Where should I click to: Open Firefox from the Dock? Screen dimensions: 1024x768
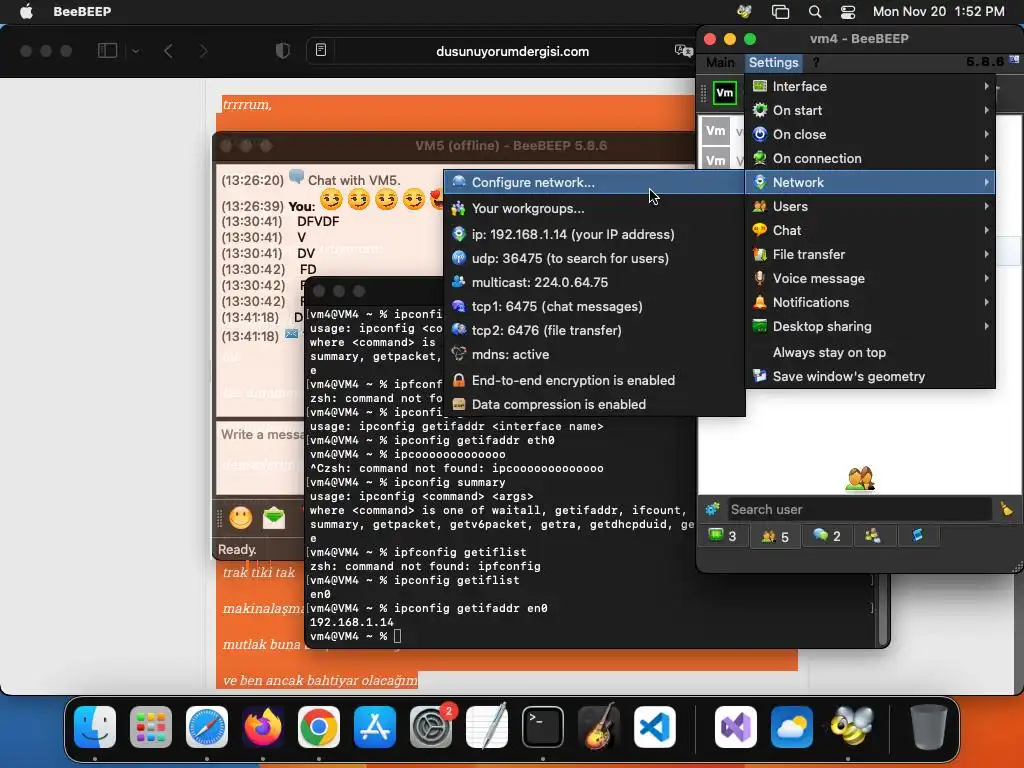click(x=263, y=726)
